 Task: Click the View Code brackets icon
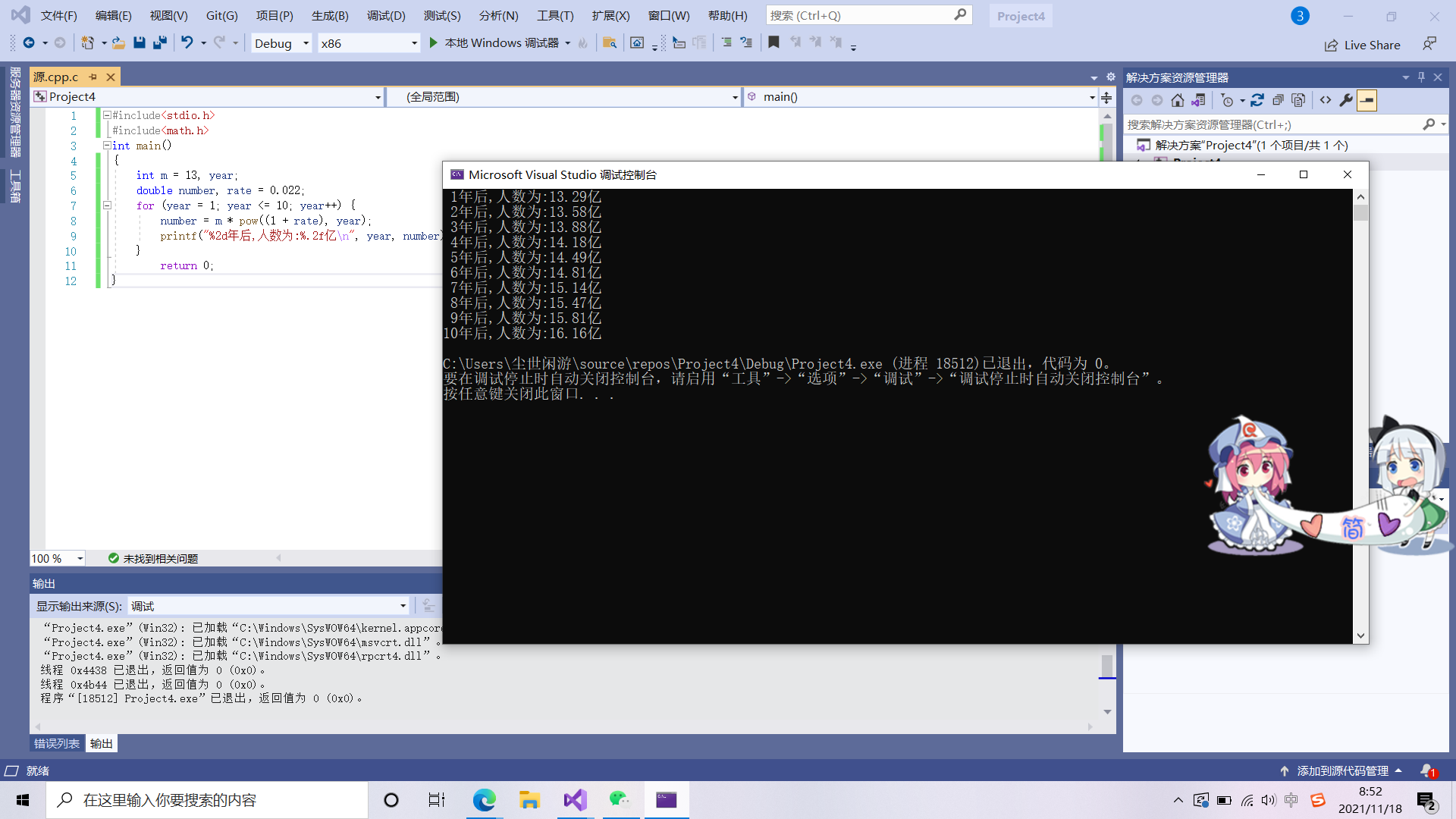(1325, 100)
